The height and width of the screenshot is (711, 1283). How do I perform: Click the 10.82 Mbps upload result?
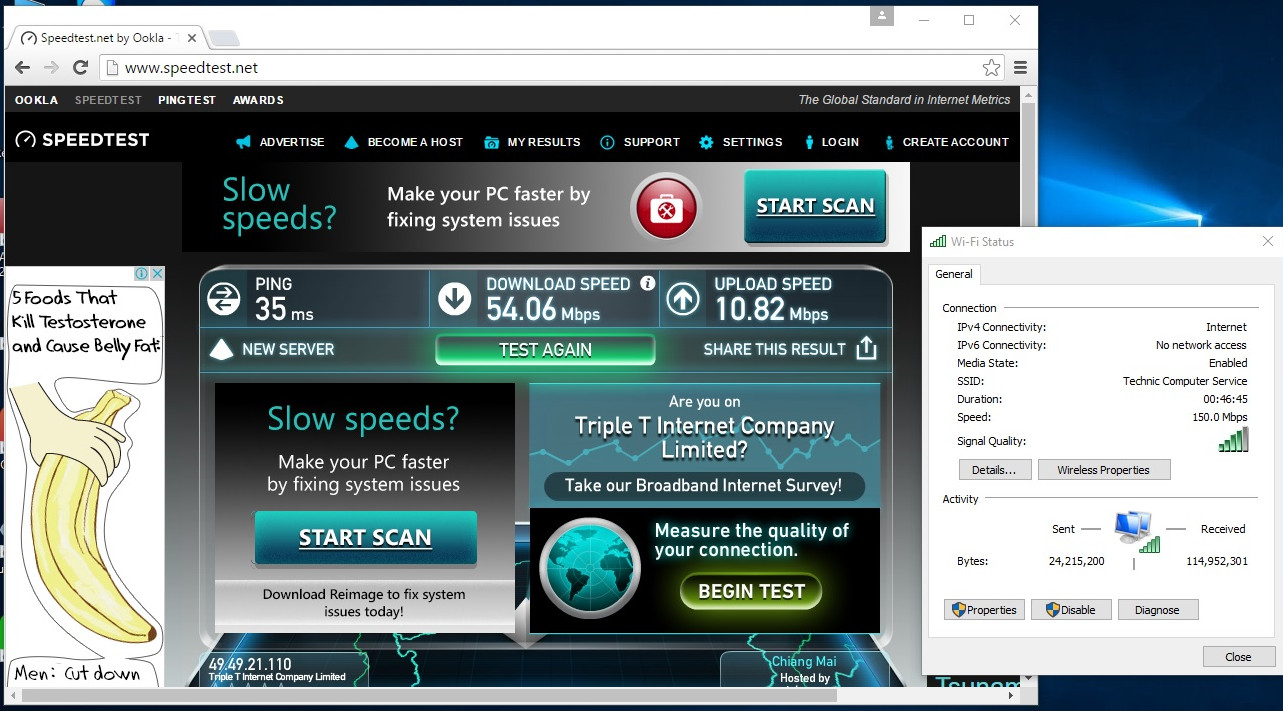(771, 310)
